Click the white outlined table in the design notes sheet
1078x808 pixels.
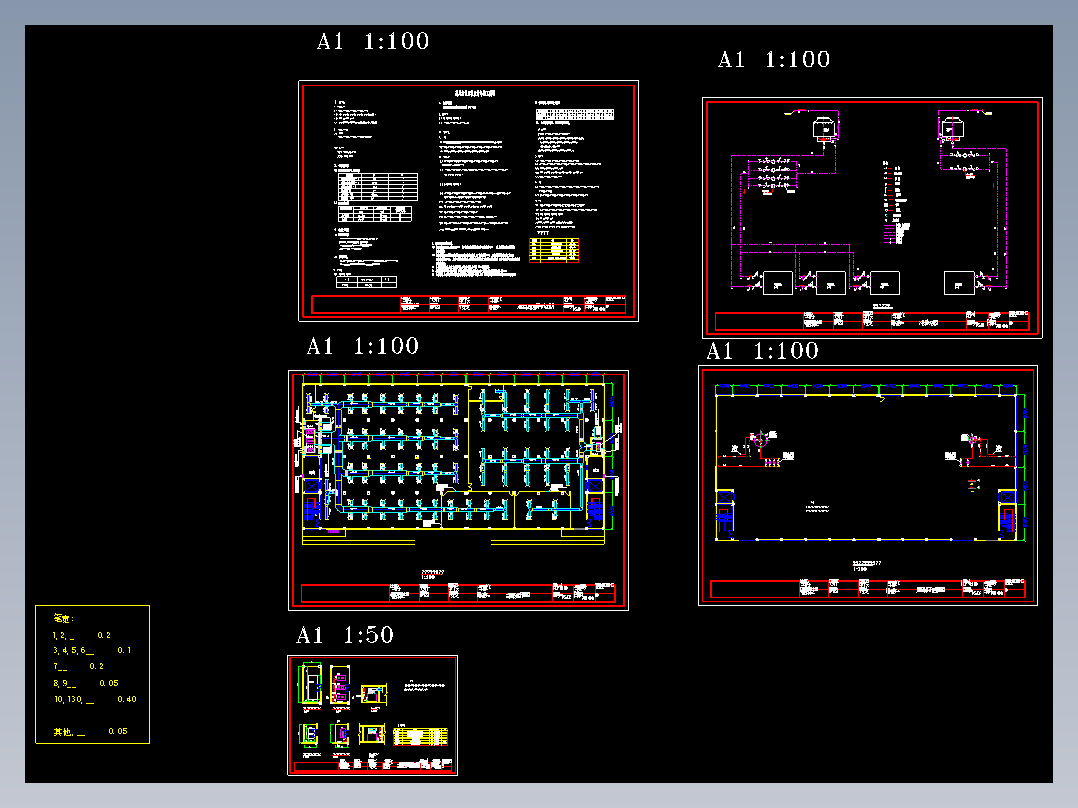point(377,186)
